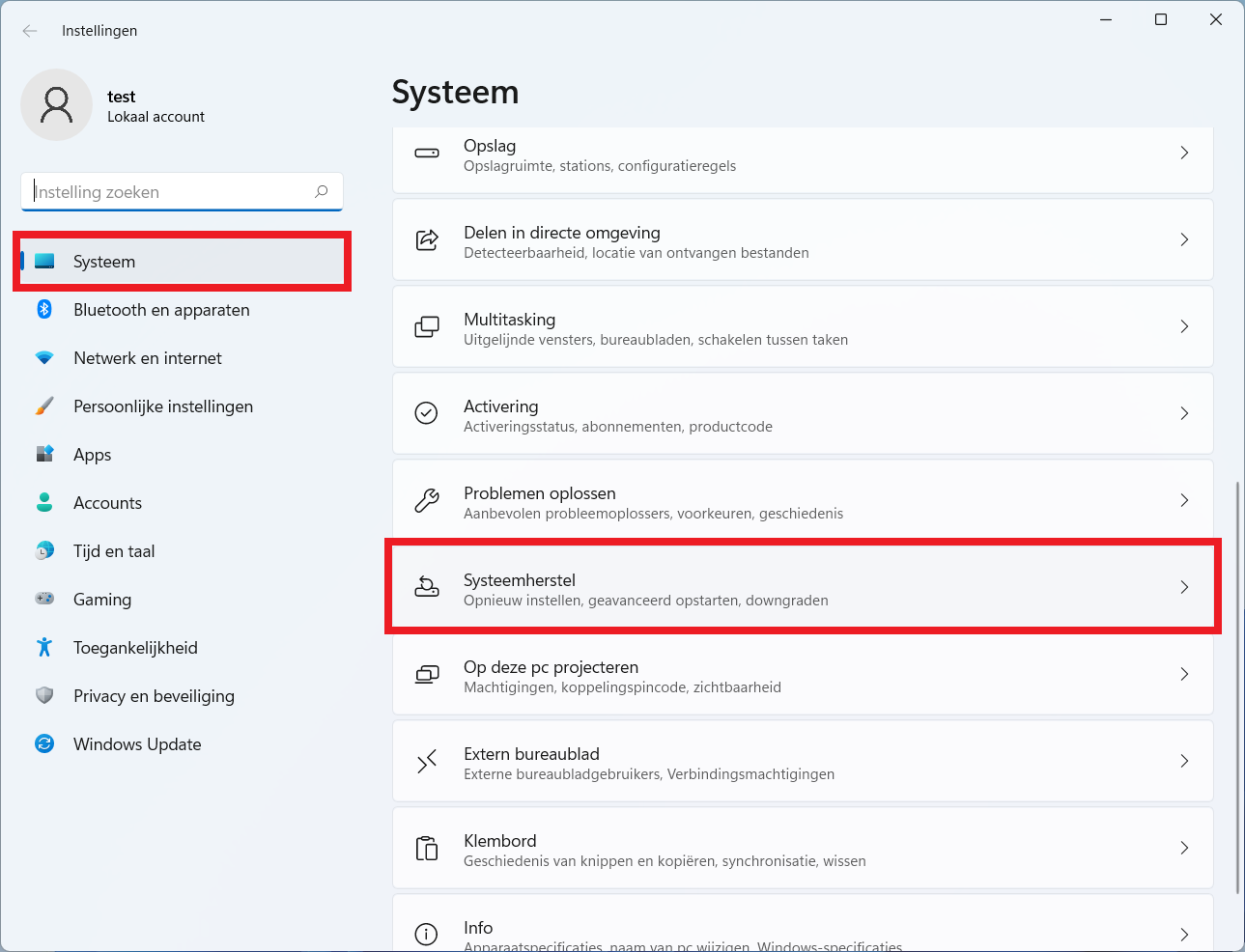This screenshot has height=952, width=1245.
Task: Open Problemen oplossen entry
Action: tap(803, 500)
